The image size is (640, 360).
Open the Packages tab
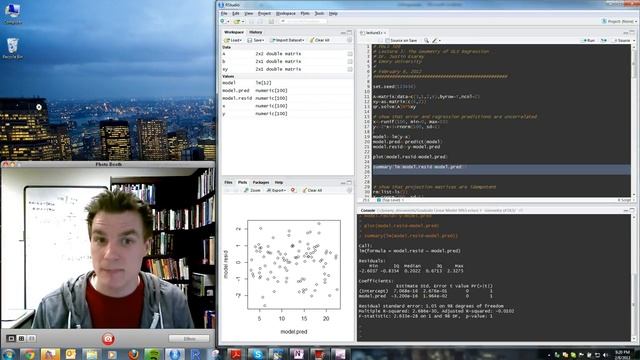pos(260,182)
